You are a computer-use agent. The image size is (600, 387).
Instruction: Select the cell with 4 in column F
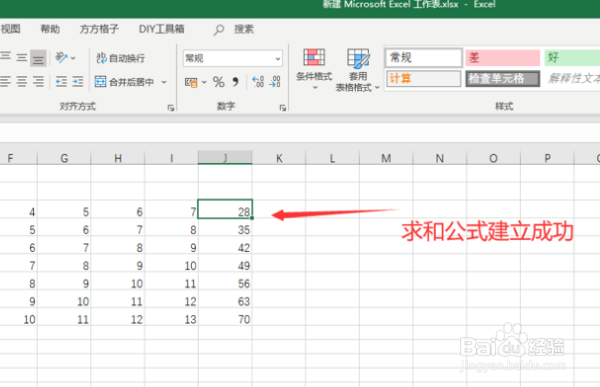tap(18, 209)
